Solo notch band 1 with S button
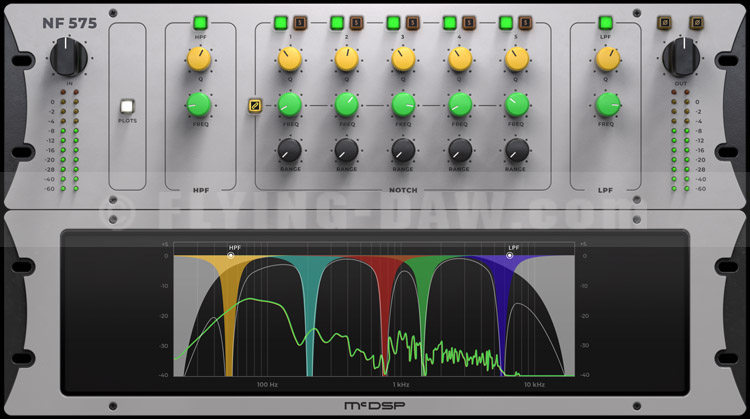Image resolution: width=750 pixels, height=419 pixels. (300, 22)
